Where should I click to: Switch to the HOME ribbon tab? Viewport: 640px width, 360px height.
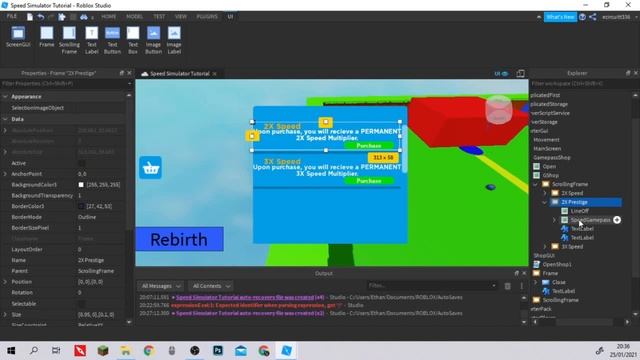pyautogui.click(x=109, y=16)
